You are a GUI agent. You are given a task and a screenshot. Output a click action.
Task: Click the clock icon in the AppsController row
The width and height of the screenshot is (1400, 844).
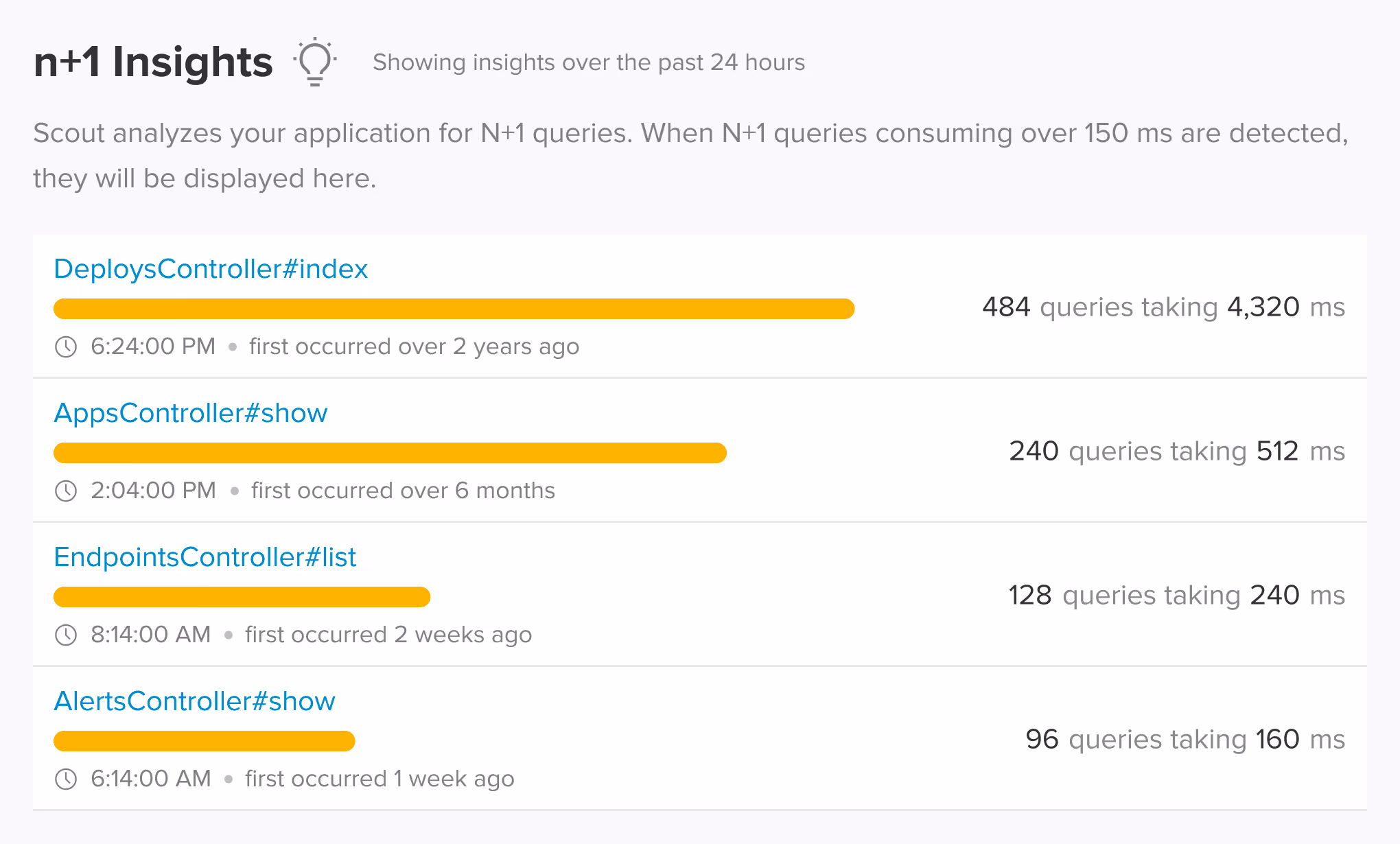click(65, 491)
